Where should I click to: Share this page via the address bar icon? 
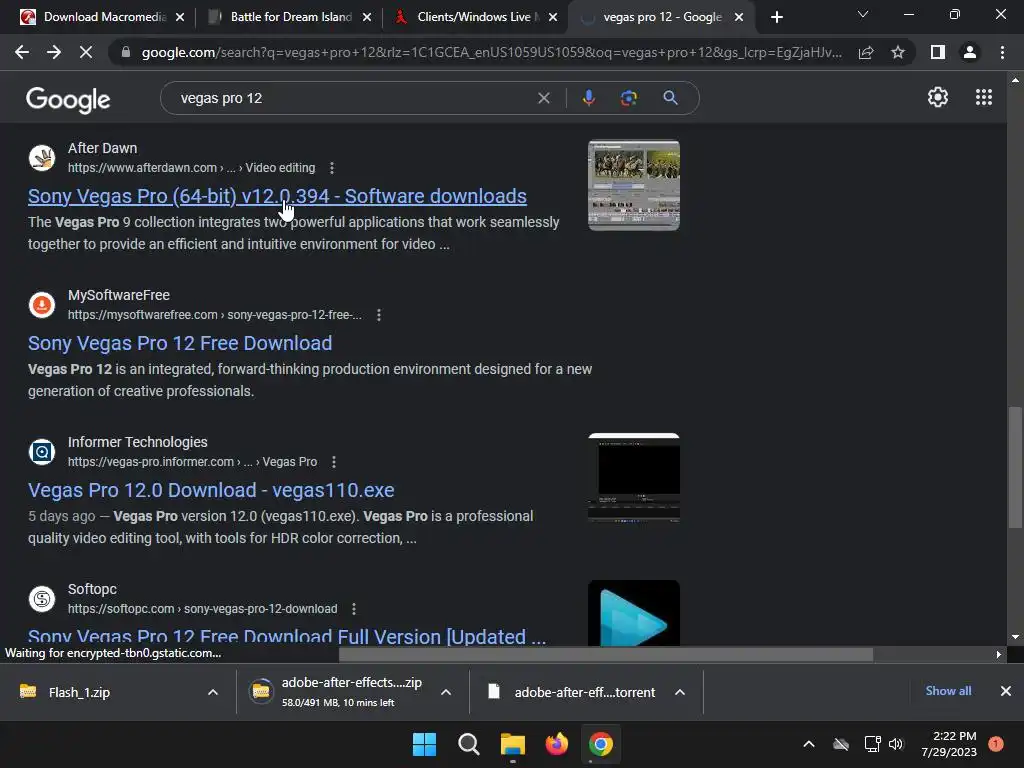pyautogui.click(x=866, y=52)
